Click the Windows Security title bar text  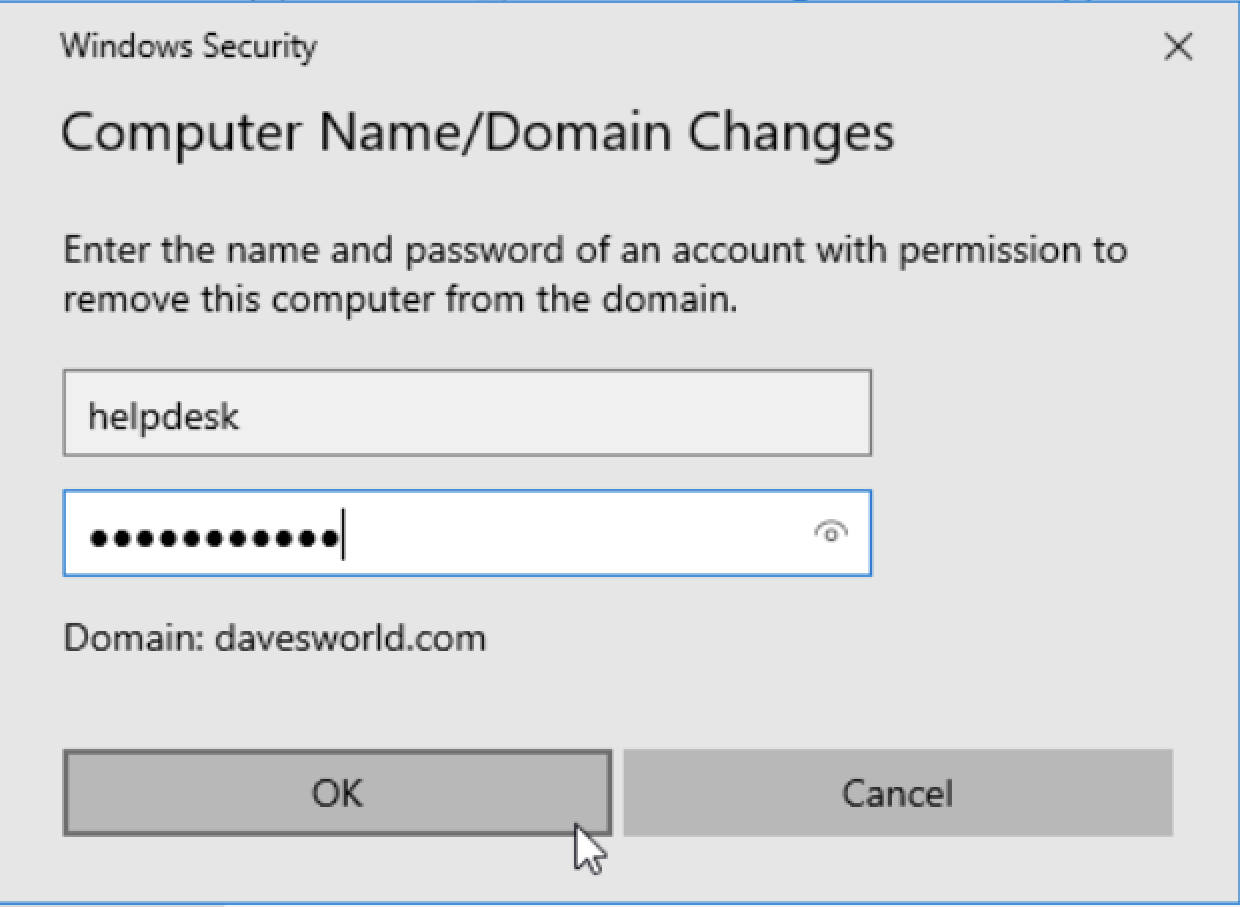(188, 47)
